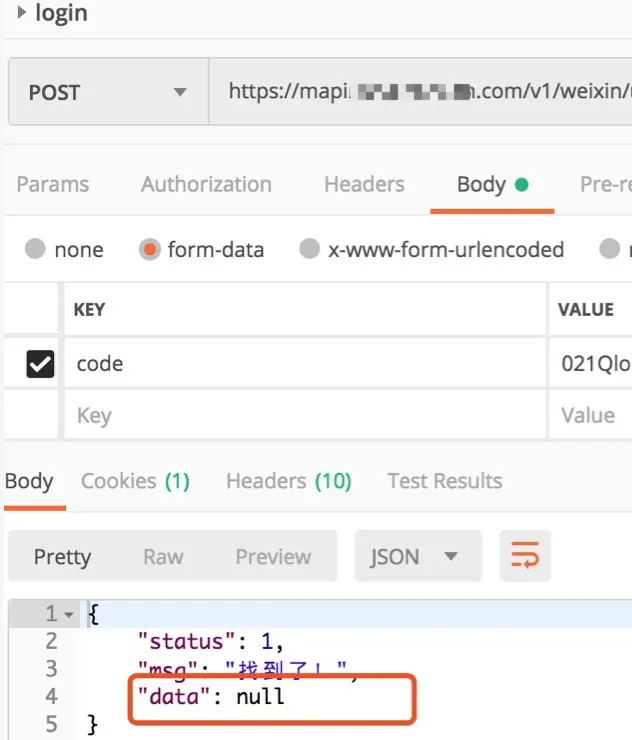The width and height of the screenshot is (632, 740).
Task: Open the response Cookies tab
Action: click(135, 481)
